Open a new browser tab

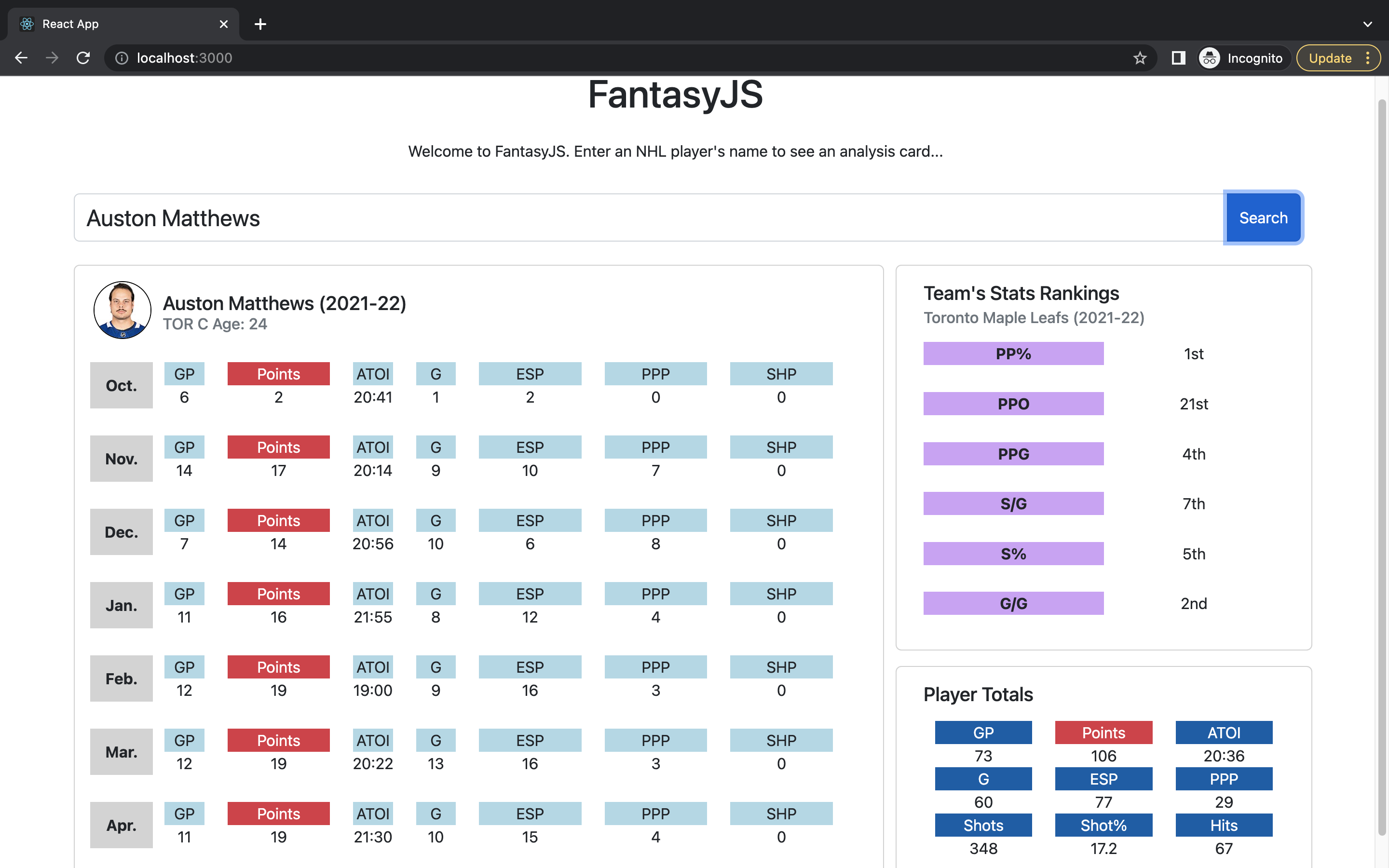click(260, 24)
